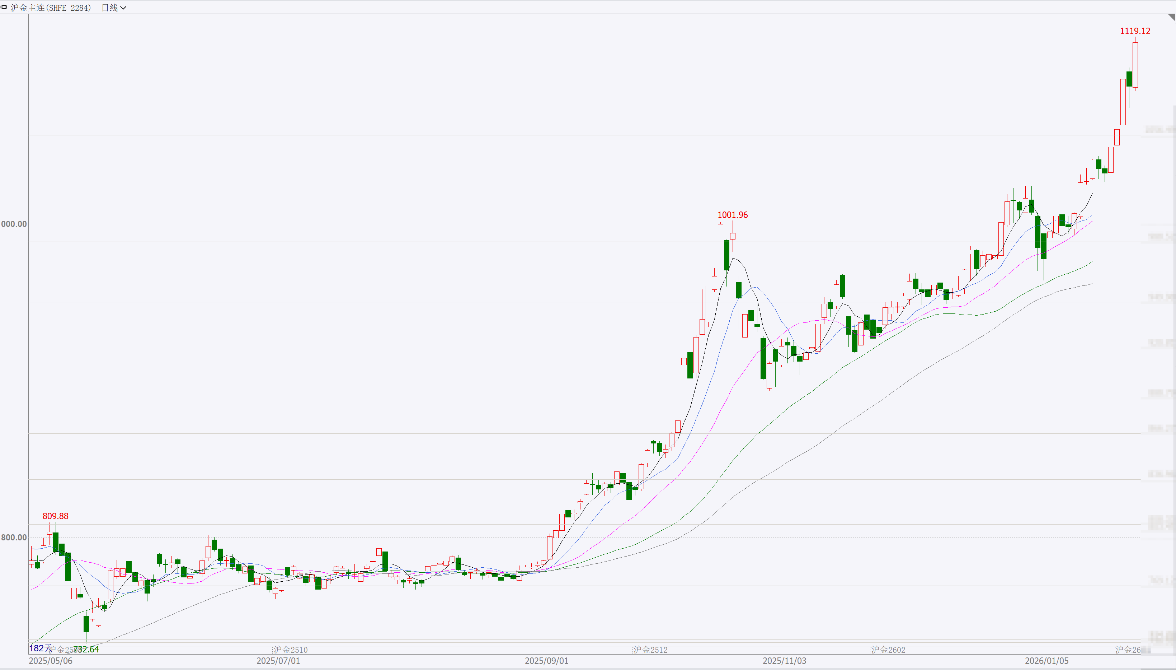The image size is (1176, 670).
Task: Click the topmost red candlestick at 1119.12
Action: pyautogui.click(x=1135, y=64)
